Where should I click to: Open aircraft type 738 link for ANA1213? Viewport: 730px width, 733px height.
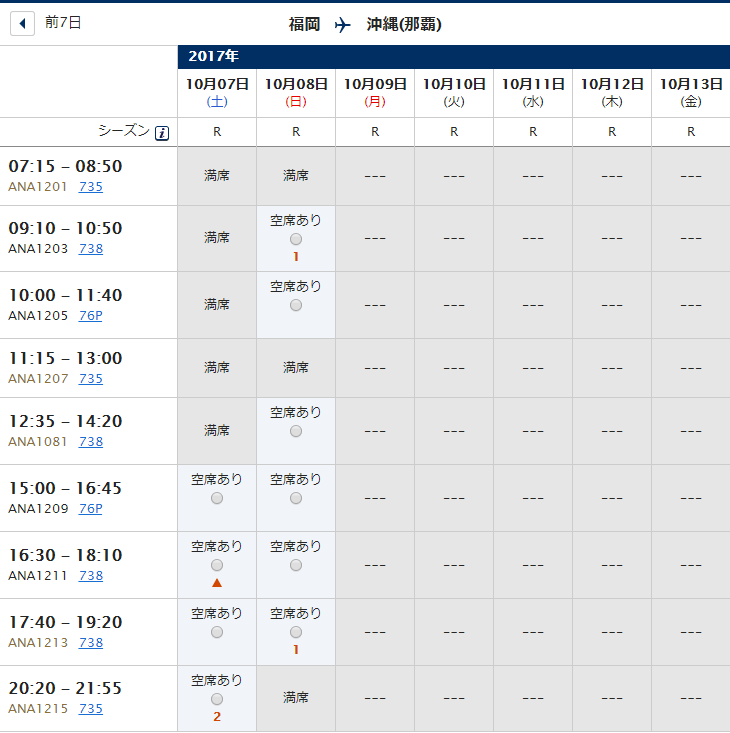pos(91,643)
